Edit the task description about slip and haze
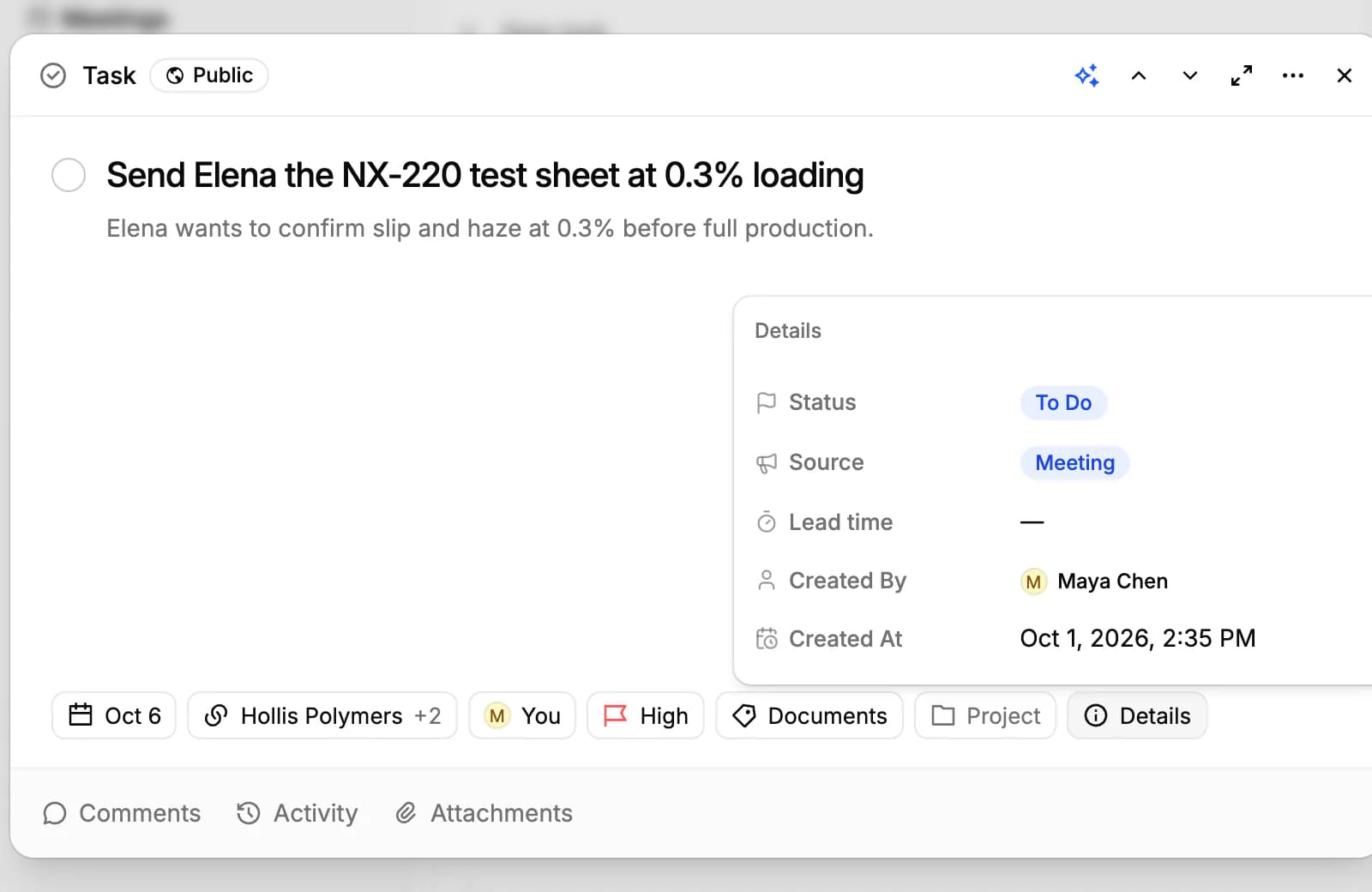1372x892 pixels. coord(490,228)
